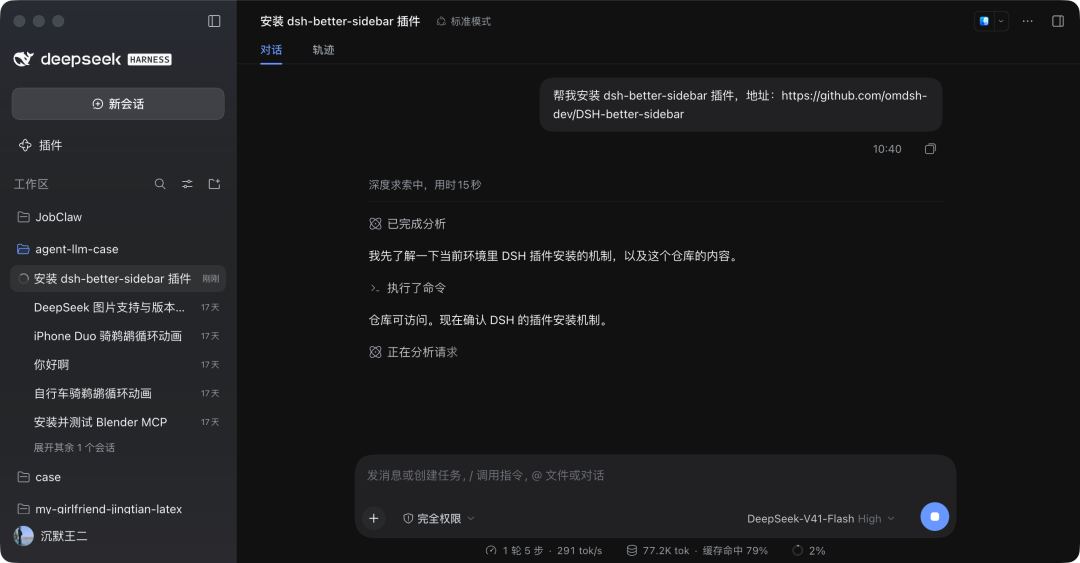Stop generation with the blue stop button
The image size is (1080, 563).
[935, 517]
